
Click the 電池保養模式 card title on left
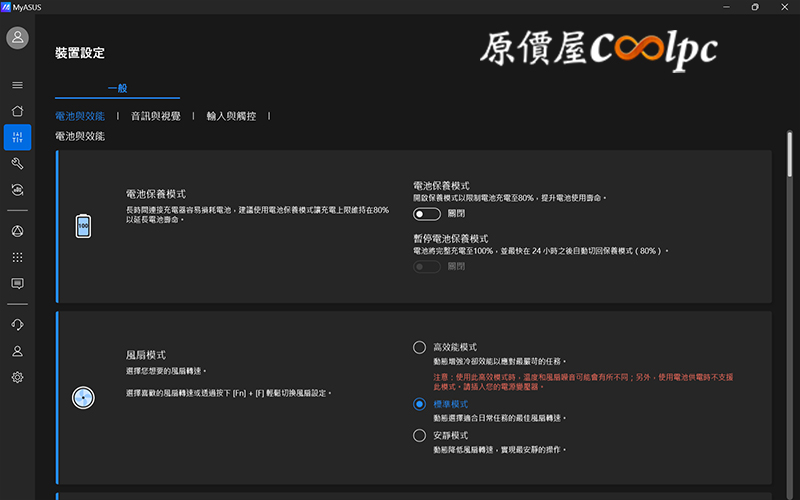click(x=156, y=194)
